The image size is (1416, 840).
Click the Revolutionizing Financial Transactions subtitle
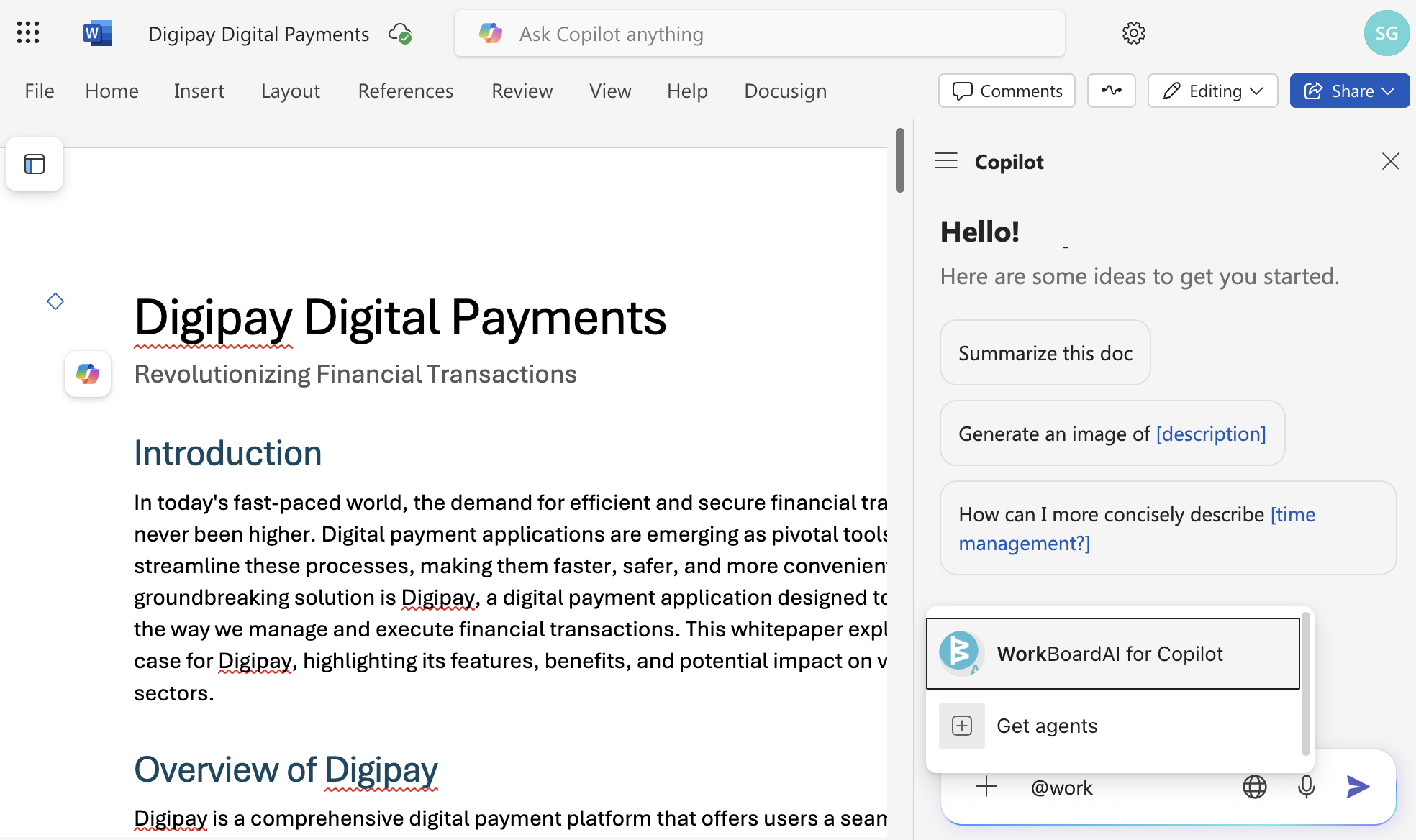pyautogui.click(x=355, y=374)
